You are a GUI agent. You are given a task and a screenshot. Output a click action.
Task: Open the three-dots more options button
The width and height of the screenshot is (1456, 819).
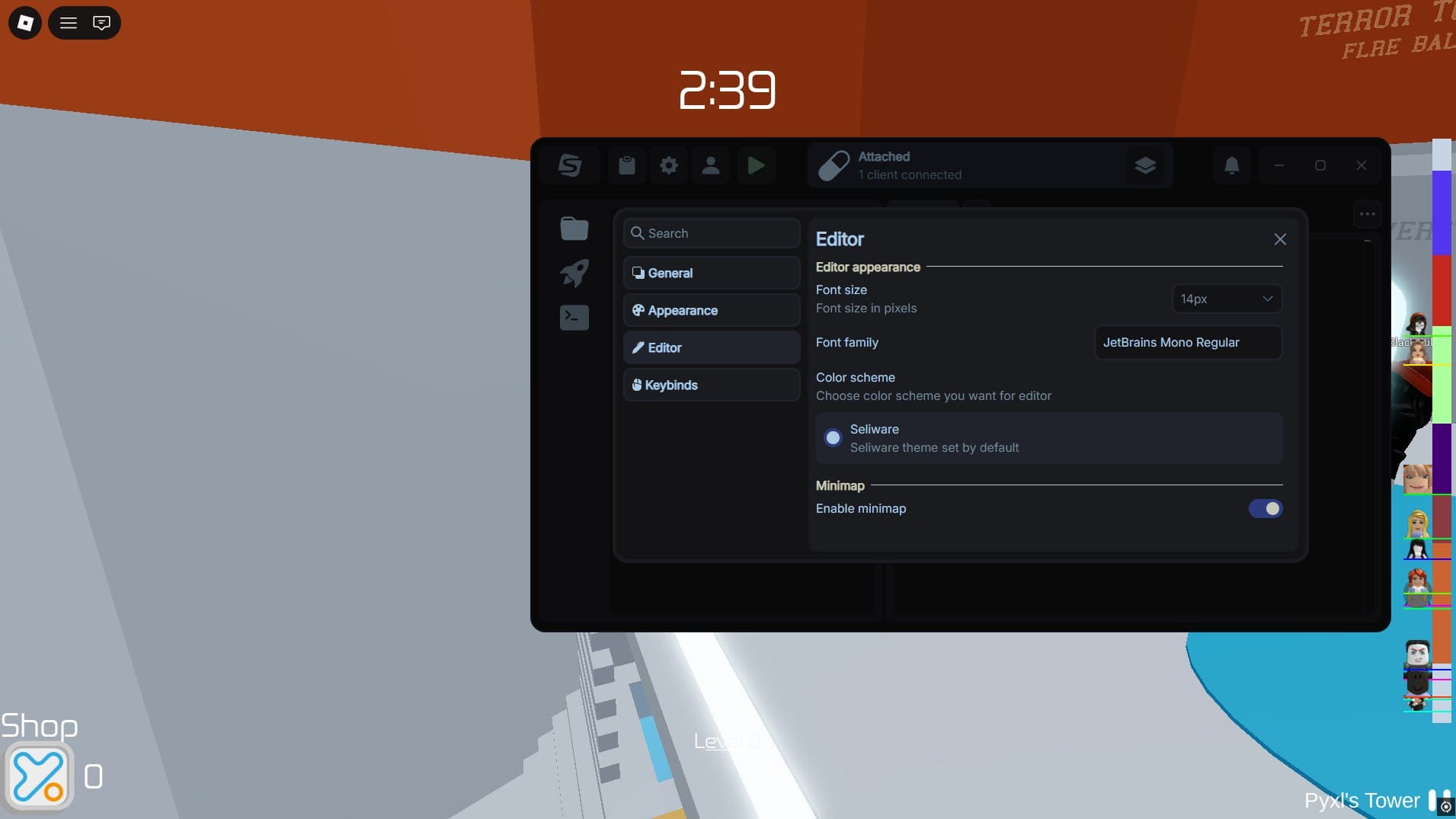(1368, 214)
